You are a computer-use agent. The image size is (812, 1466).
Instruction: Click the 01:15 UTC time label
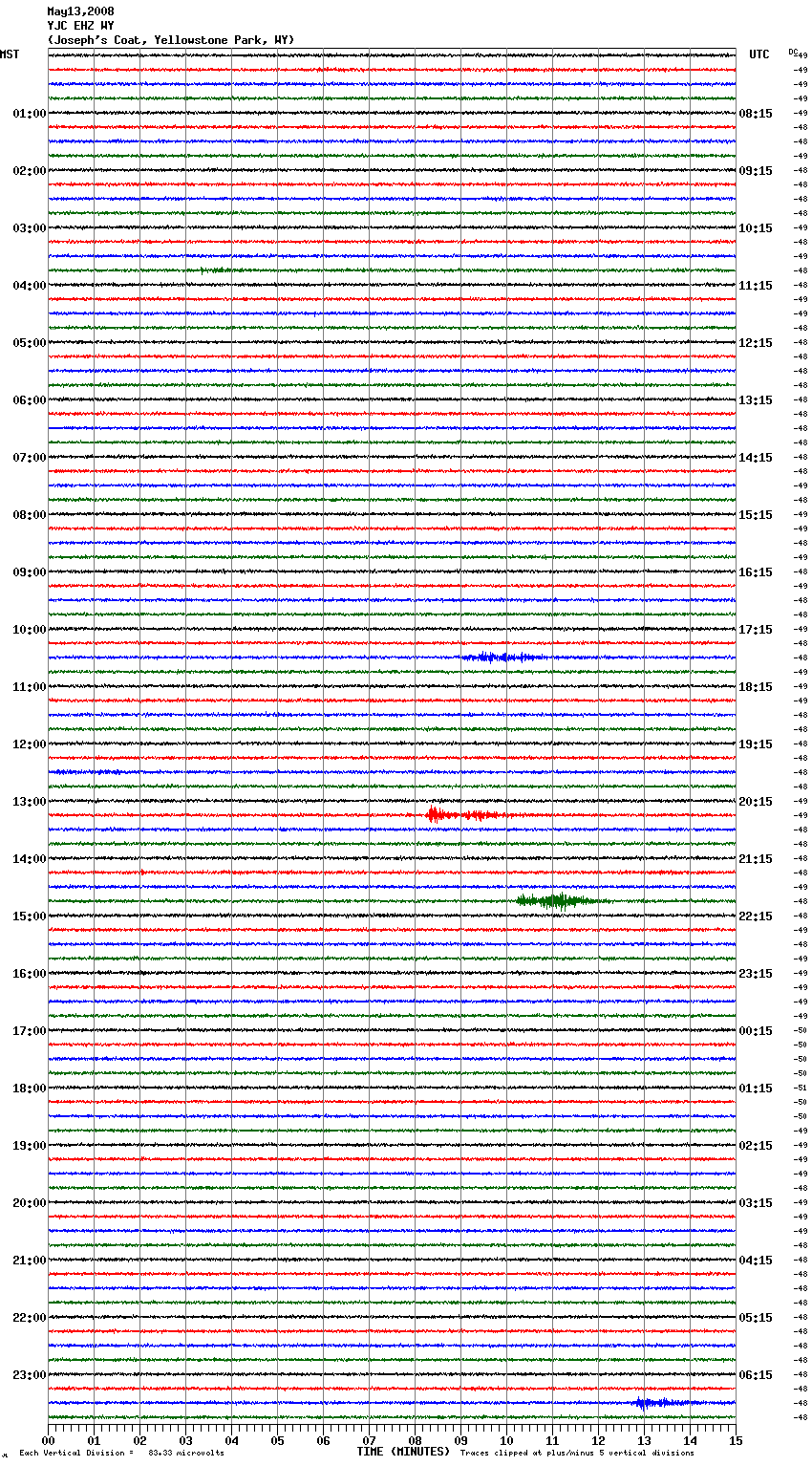[x=756, y=1089]
